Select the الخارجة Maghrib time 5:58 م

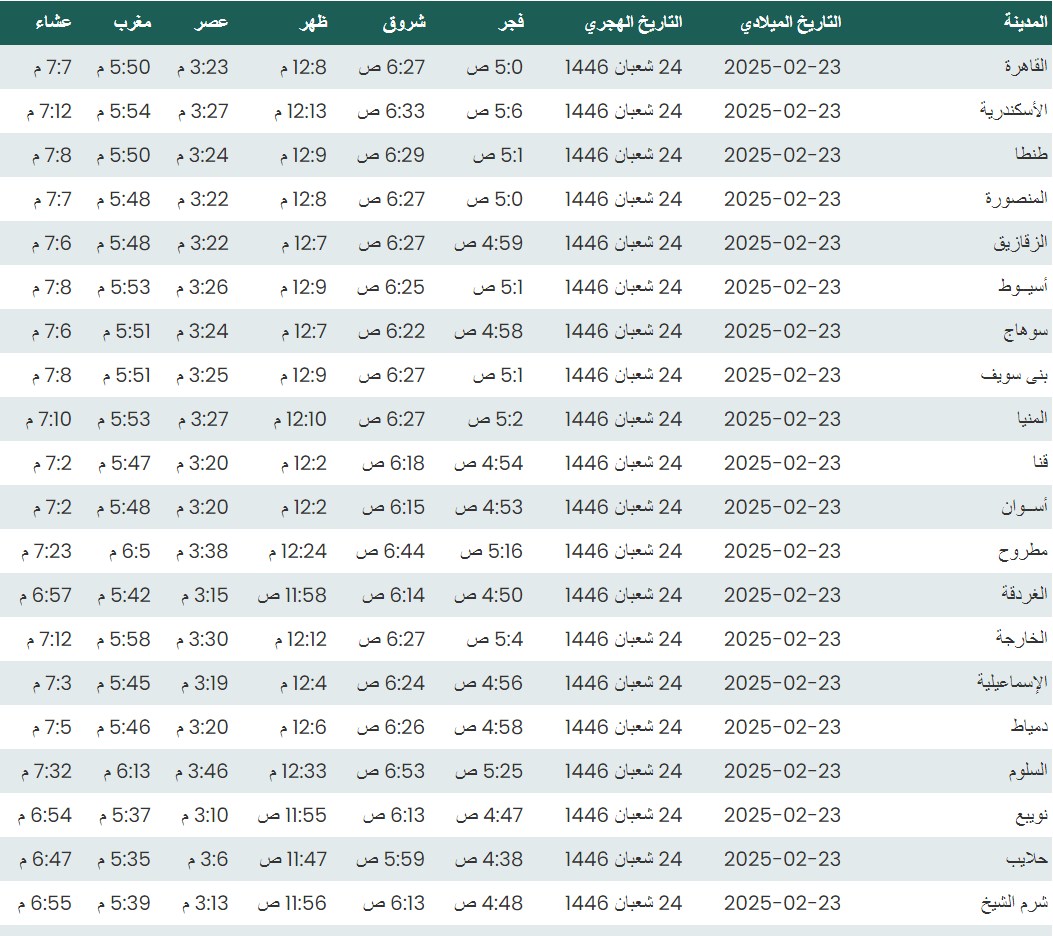(x=124, y=639)
